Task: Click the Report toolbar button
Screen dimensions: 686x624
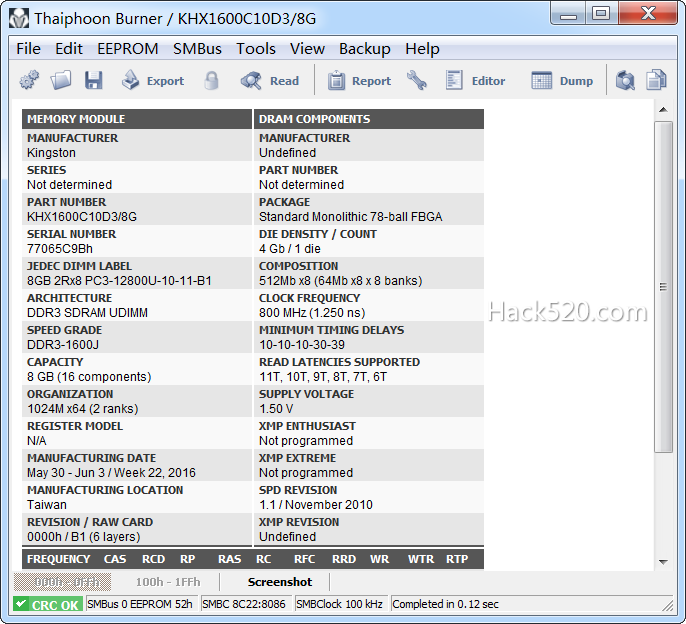Action: [x=359, y=81]
